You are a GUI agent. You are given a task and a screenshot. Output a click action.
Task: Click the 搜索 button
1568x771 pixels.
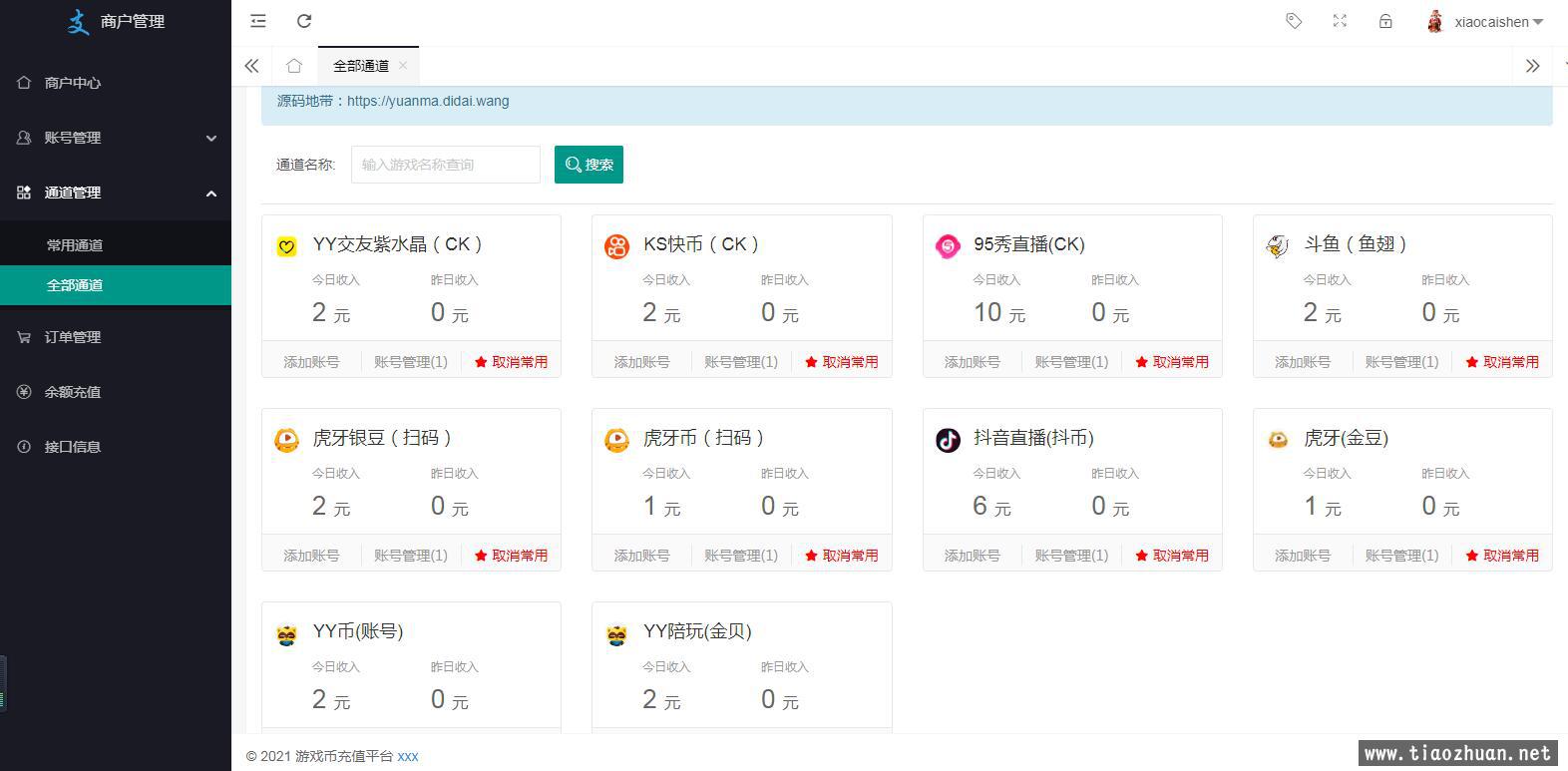coord(588,165)
